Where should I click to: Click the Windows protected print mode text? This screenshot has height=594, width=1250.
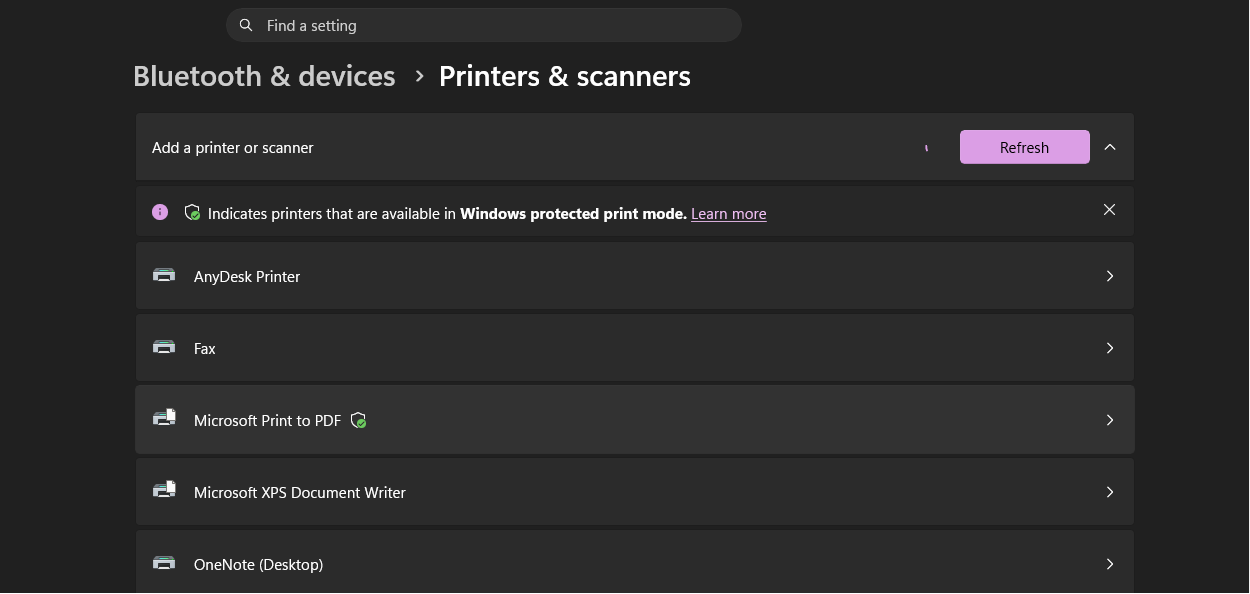click(x=574, y=214)
